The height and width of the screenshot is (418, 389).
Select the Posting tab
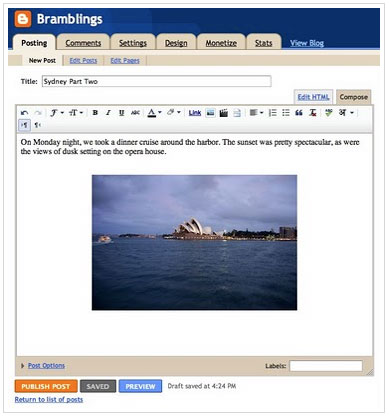click(34, 43)
